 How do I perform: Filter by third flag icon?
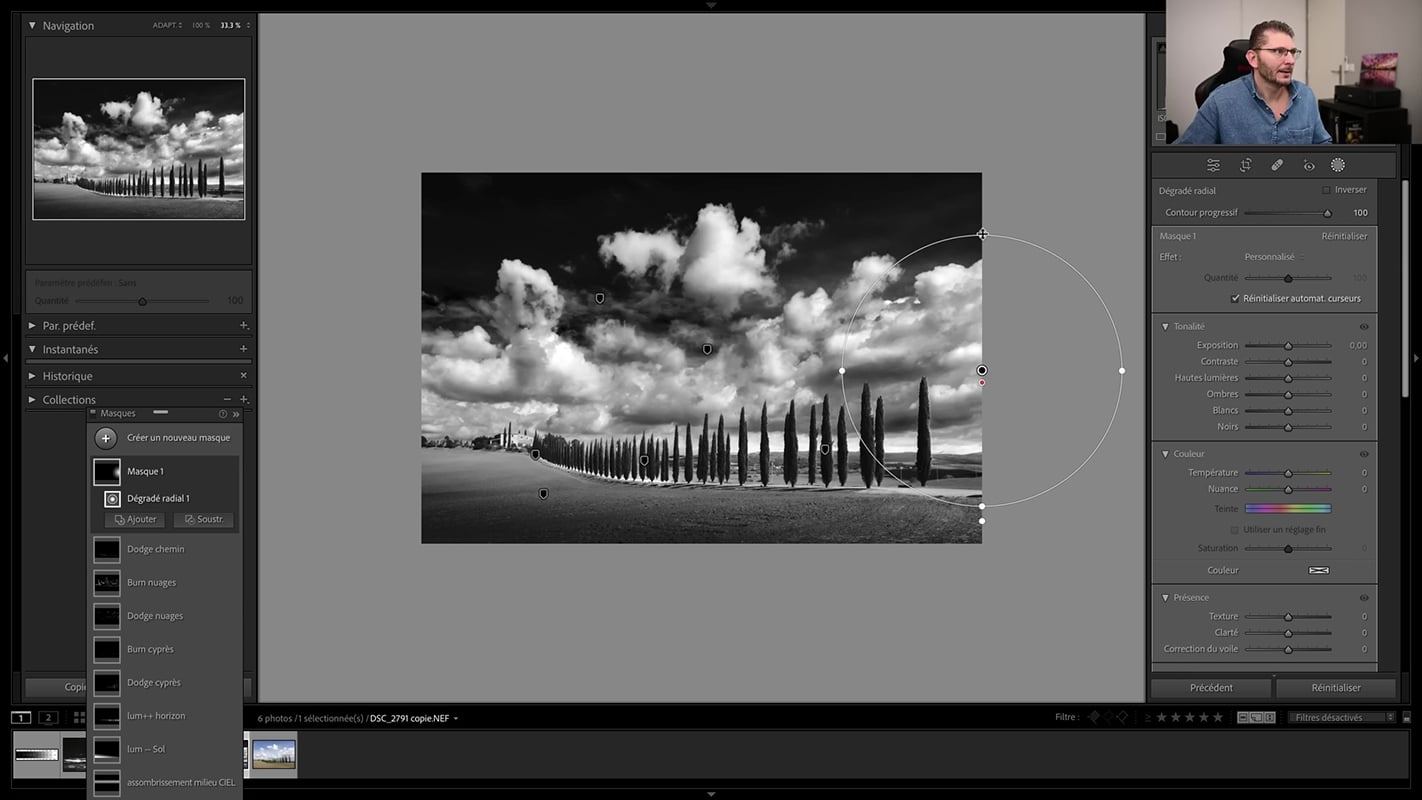(x=1122, y=717)
